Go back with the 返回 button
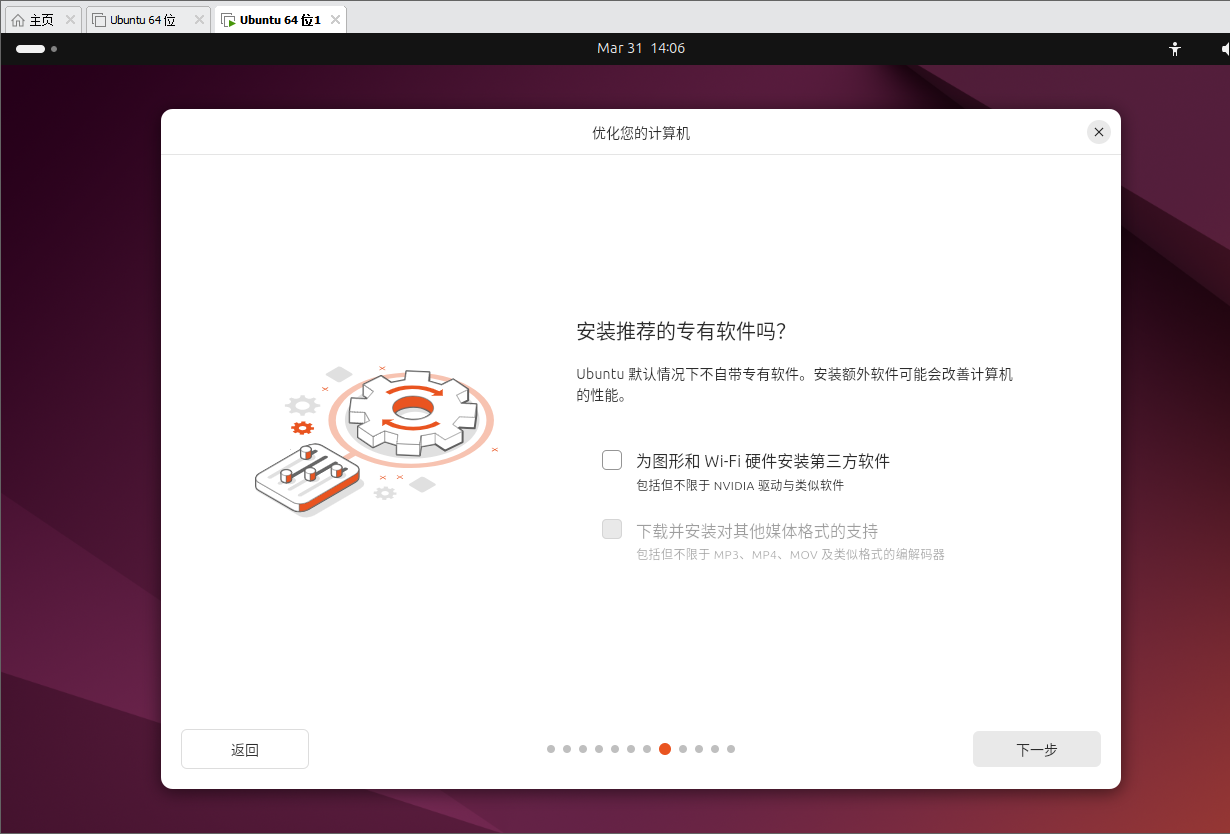 [x=245, y=749]
